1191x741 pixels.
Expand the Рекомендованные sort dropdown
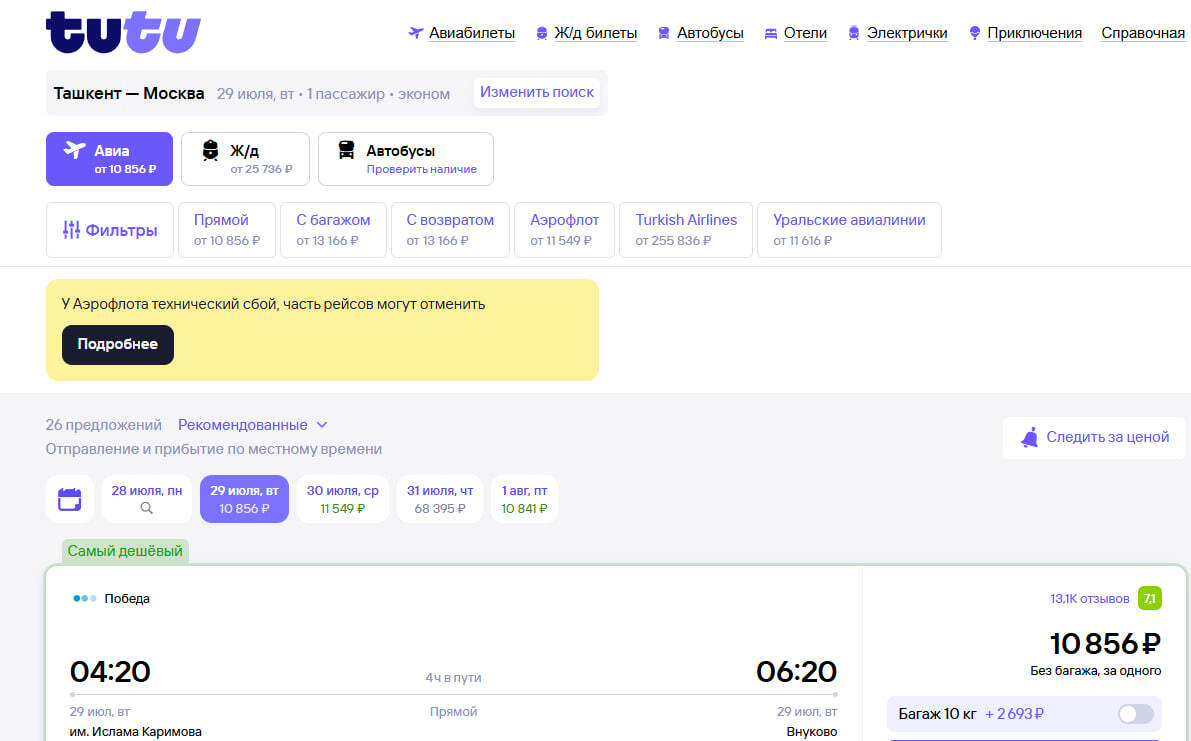[x=253, y=425]
